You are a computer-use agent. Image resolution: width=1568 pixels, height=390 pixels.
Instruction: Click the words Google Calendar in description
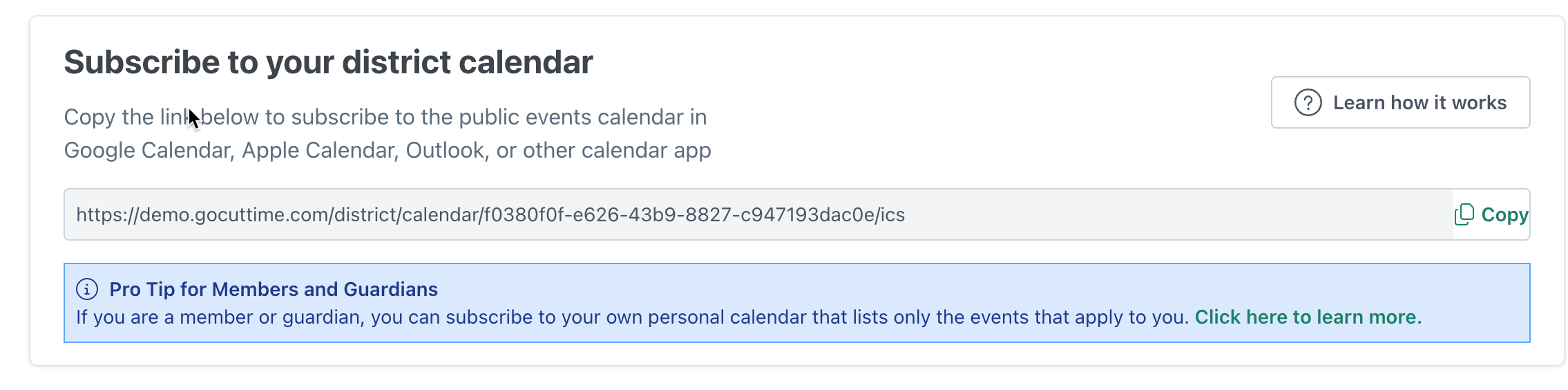(146, 150)
